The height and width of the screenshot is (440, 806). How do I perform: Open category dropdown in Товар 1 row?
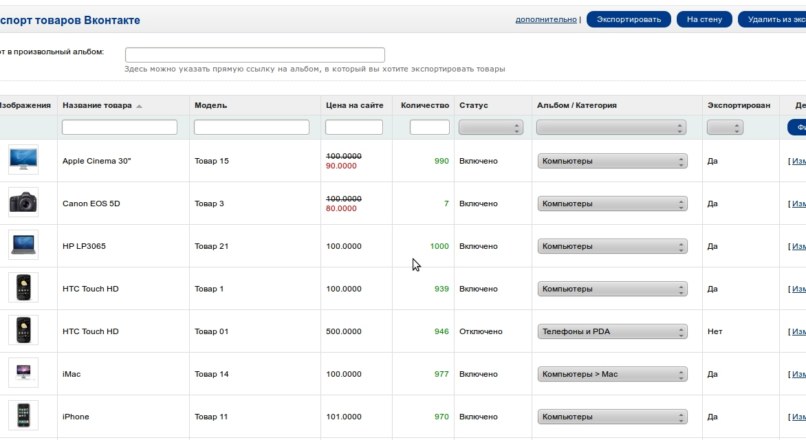point(612,289)
